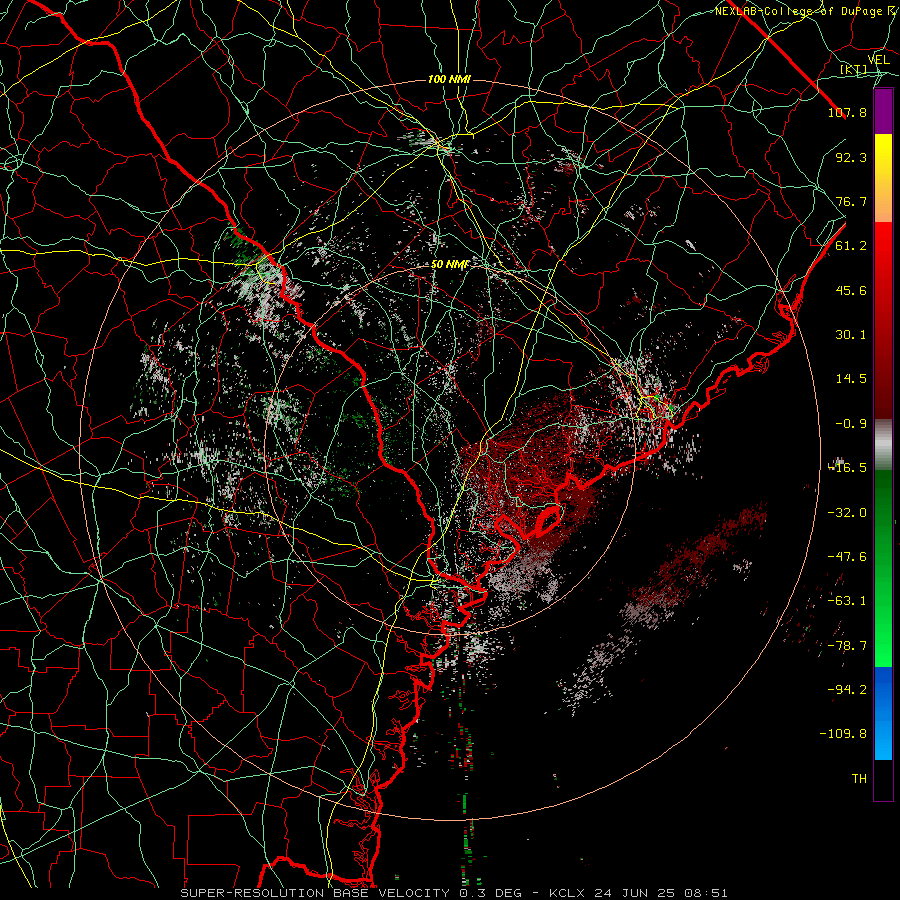900x900 pixels.
Task: Click the KCLX station identifier in the caption
Action: tap(567, 893)
